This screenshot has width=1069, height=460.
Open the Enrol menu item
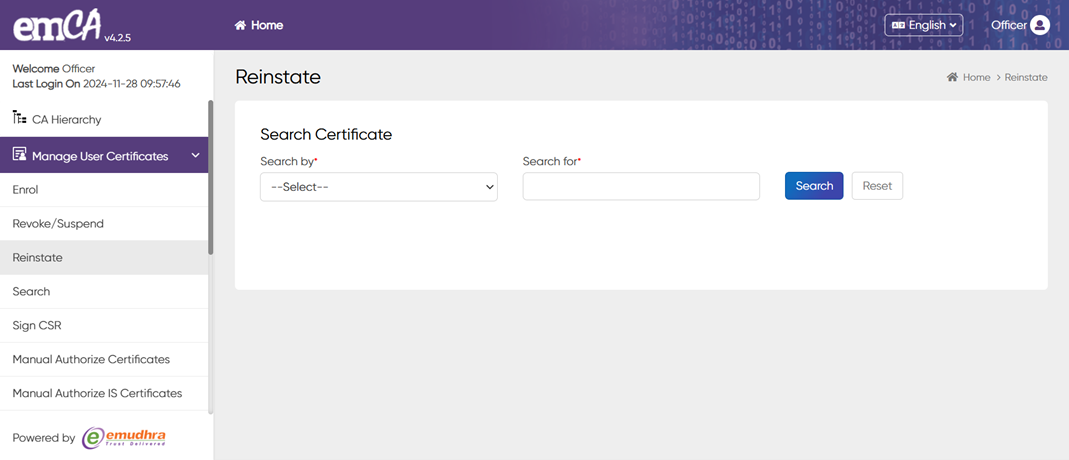[x=25, y=190]
